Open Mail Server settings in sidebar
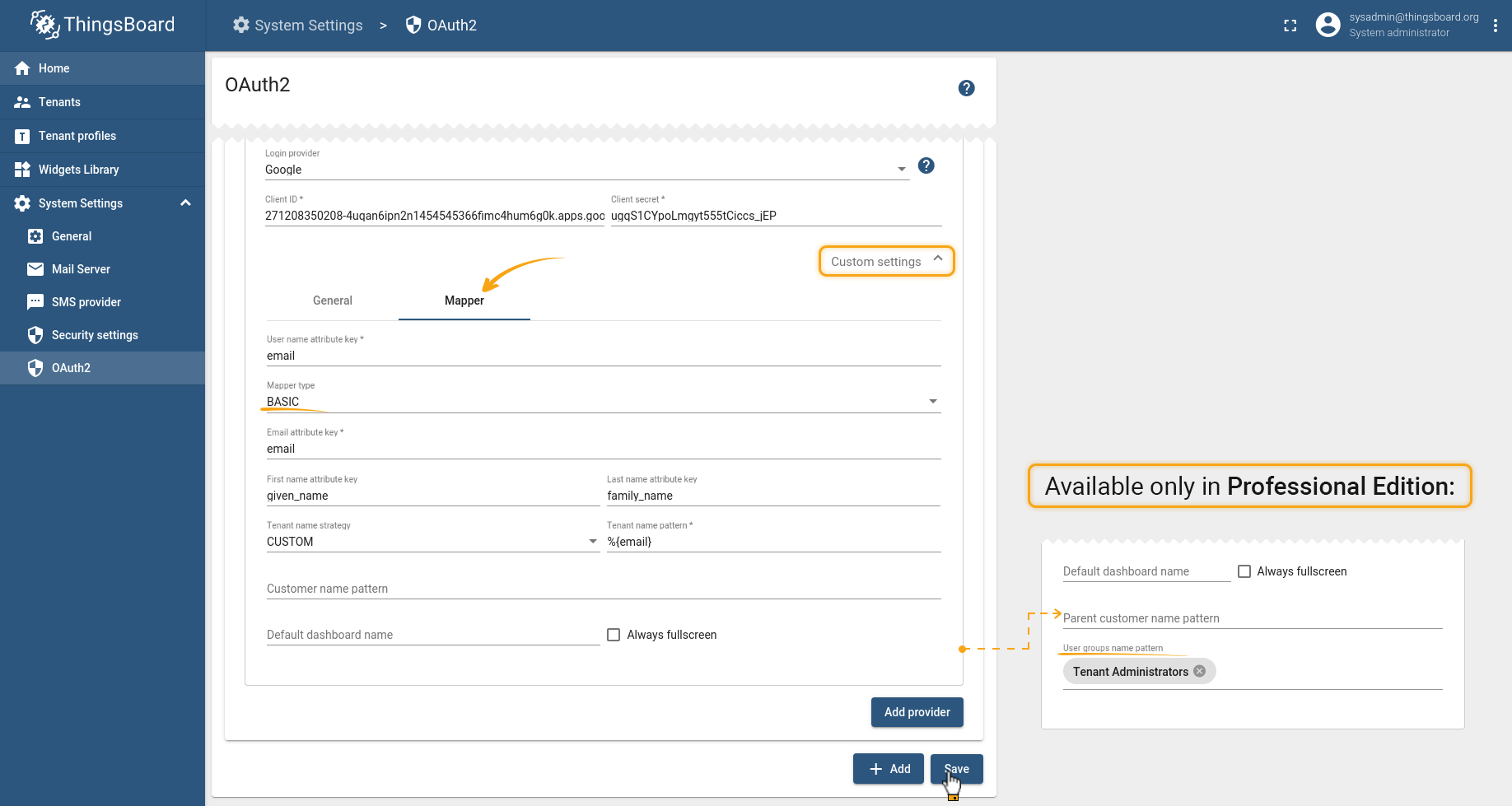The image size is (1512, 806). click(x=81, y=269)
